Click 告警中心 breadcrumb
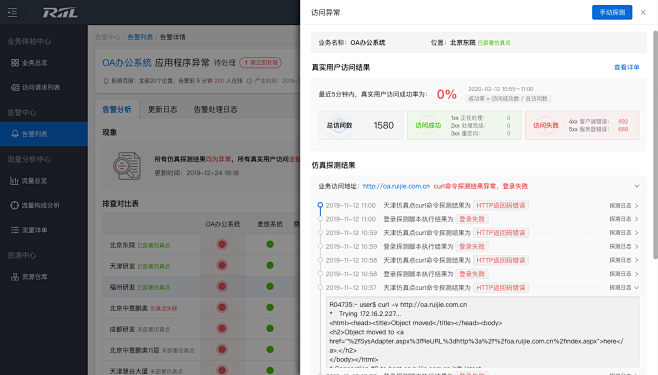 point(107,37)
